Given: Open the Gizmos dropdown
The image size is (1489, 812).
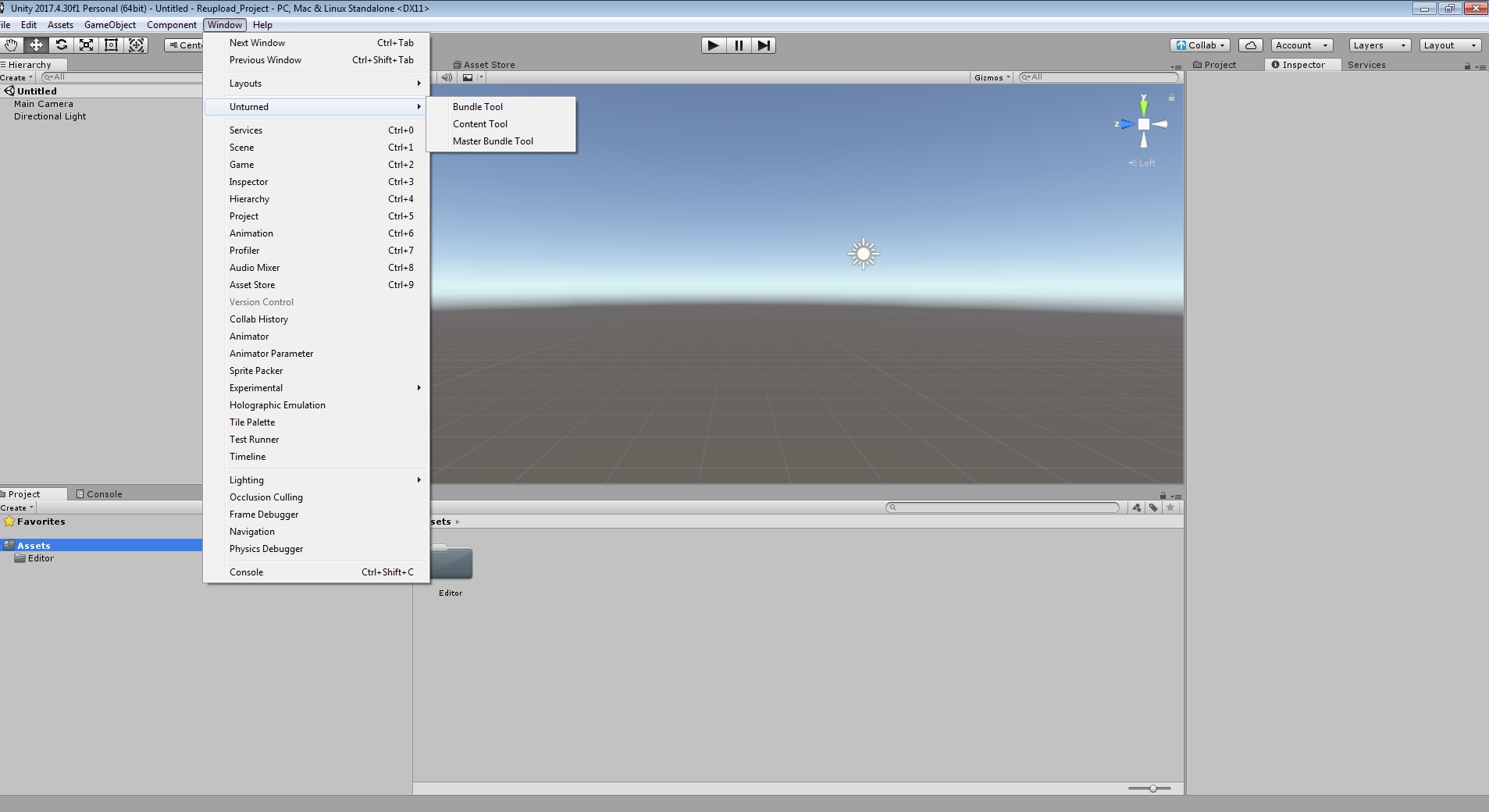Looking at the screenshot, I should pyautogui.click(x=992, y=77).
